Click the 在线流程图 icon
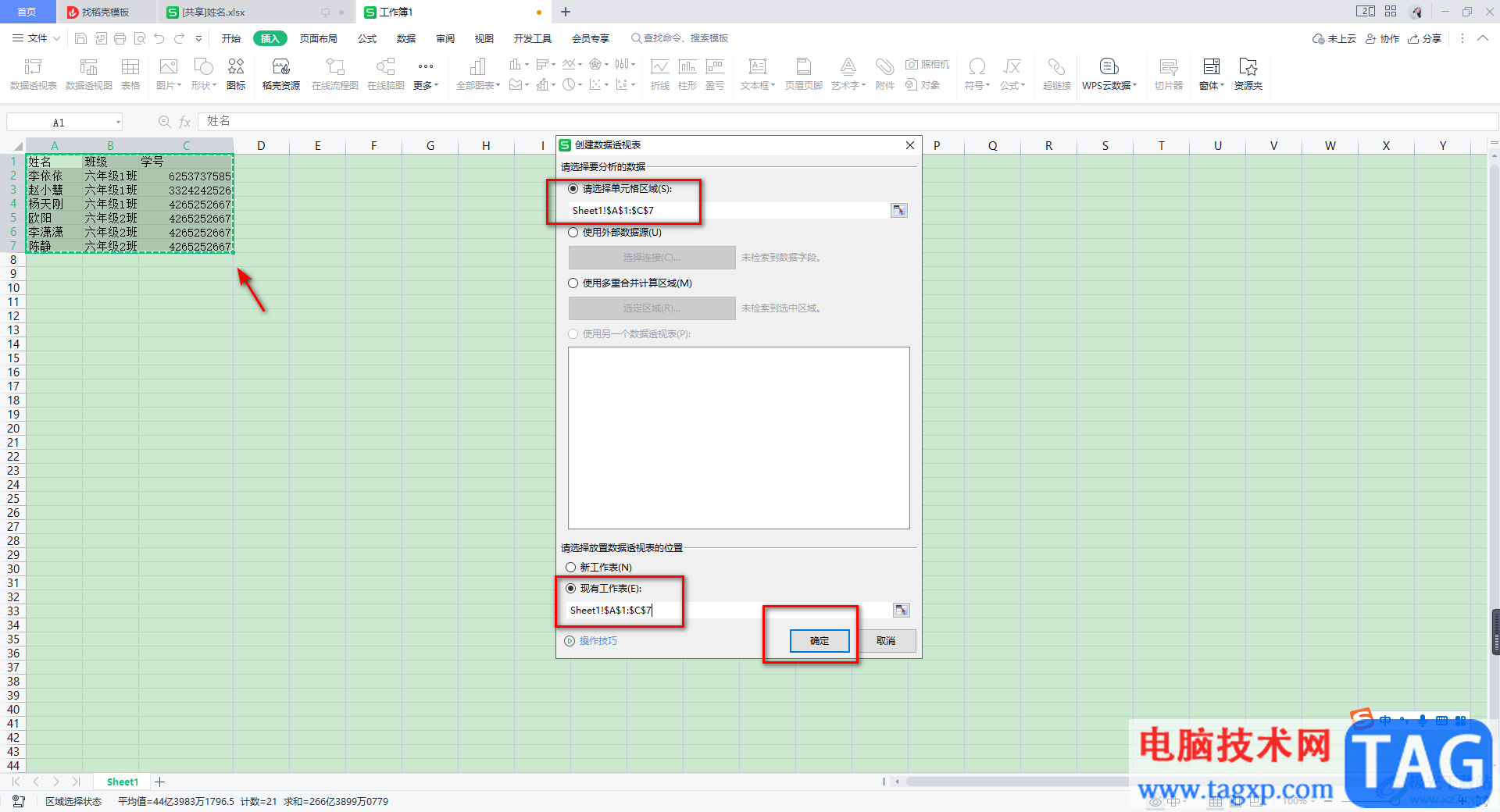The image size is (1500, 812). (x=335, y=74)
